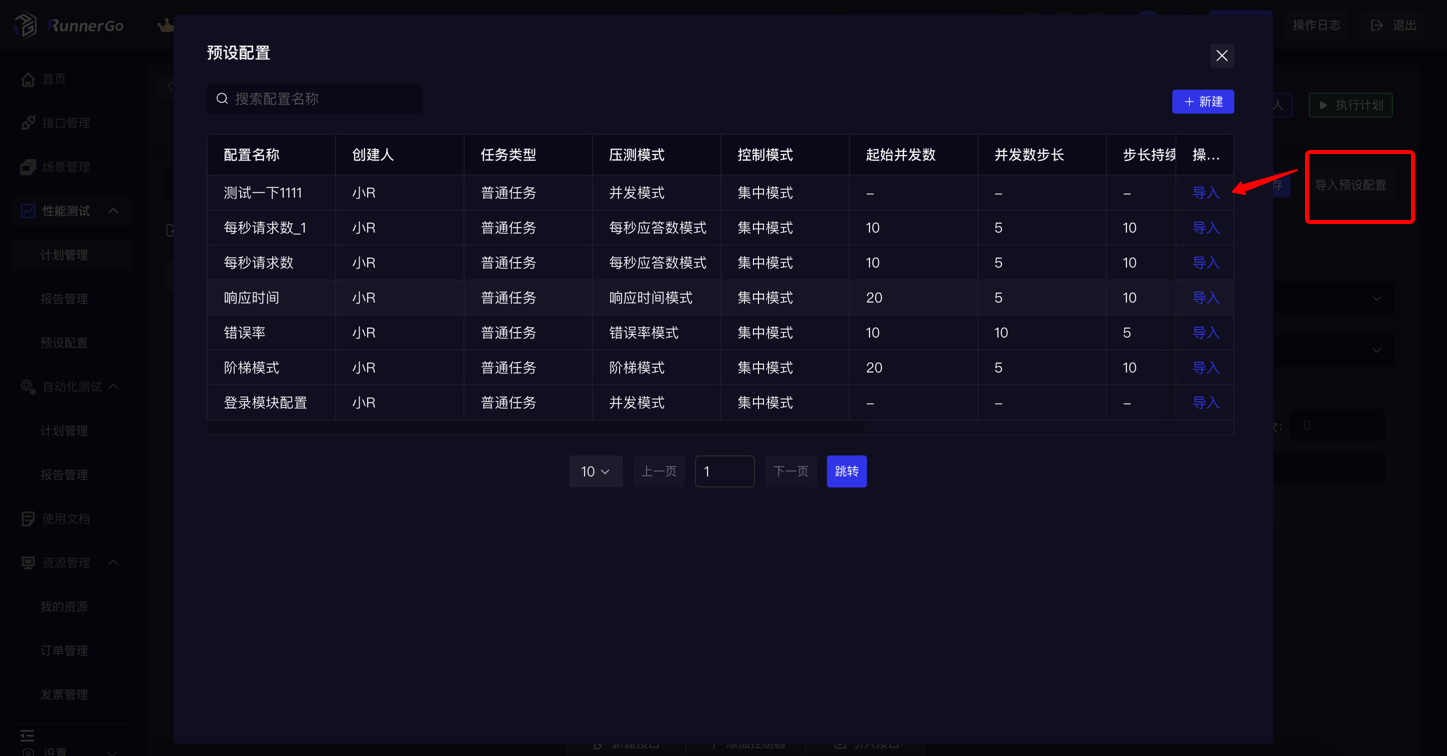The height and width of the screenshot is (756, 1447).
Task: Focus the page number input field
Action: click(x=724, y=472)
